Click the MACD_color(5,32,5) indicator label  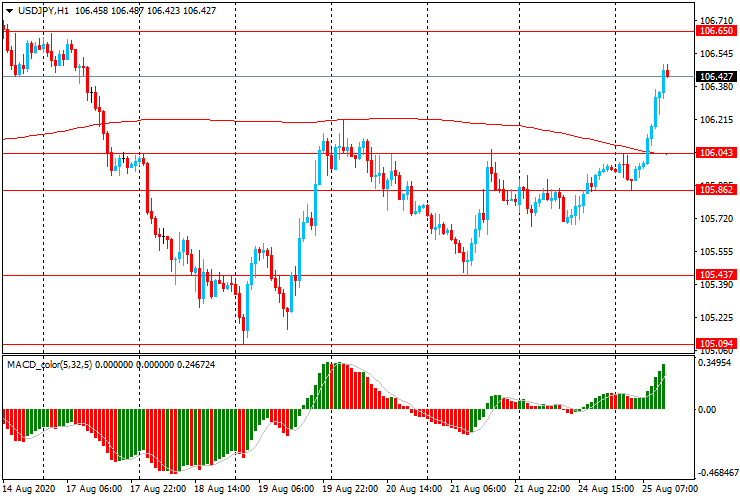pyautogui.click(x=50, y=364)
